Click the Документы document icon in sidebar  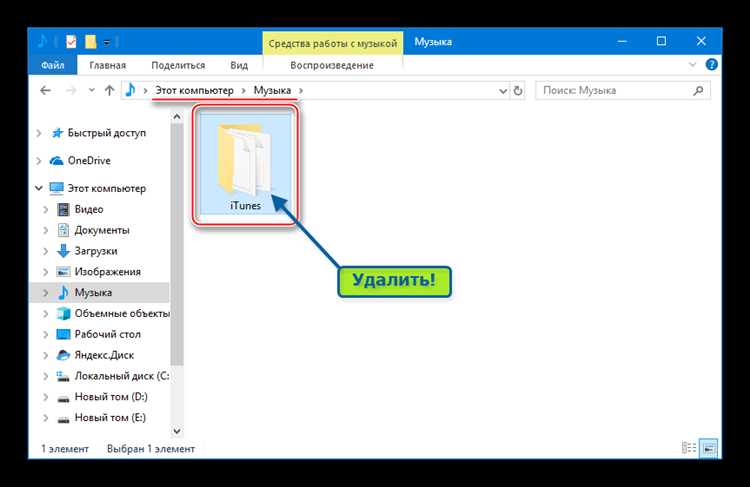point(63,230)
